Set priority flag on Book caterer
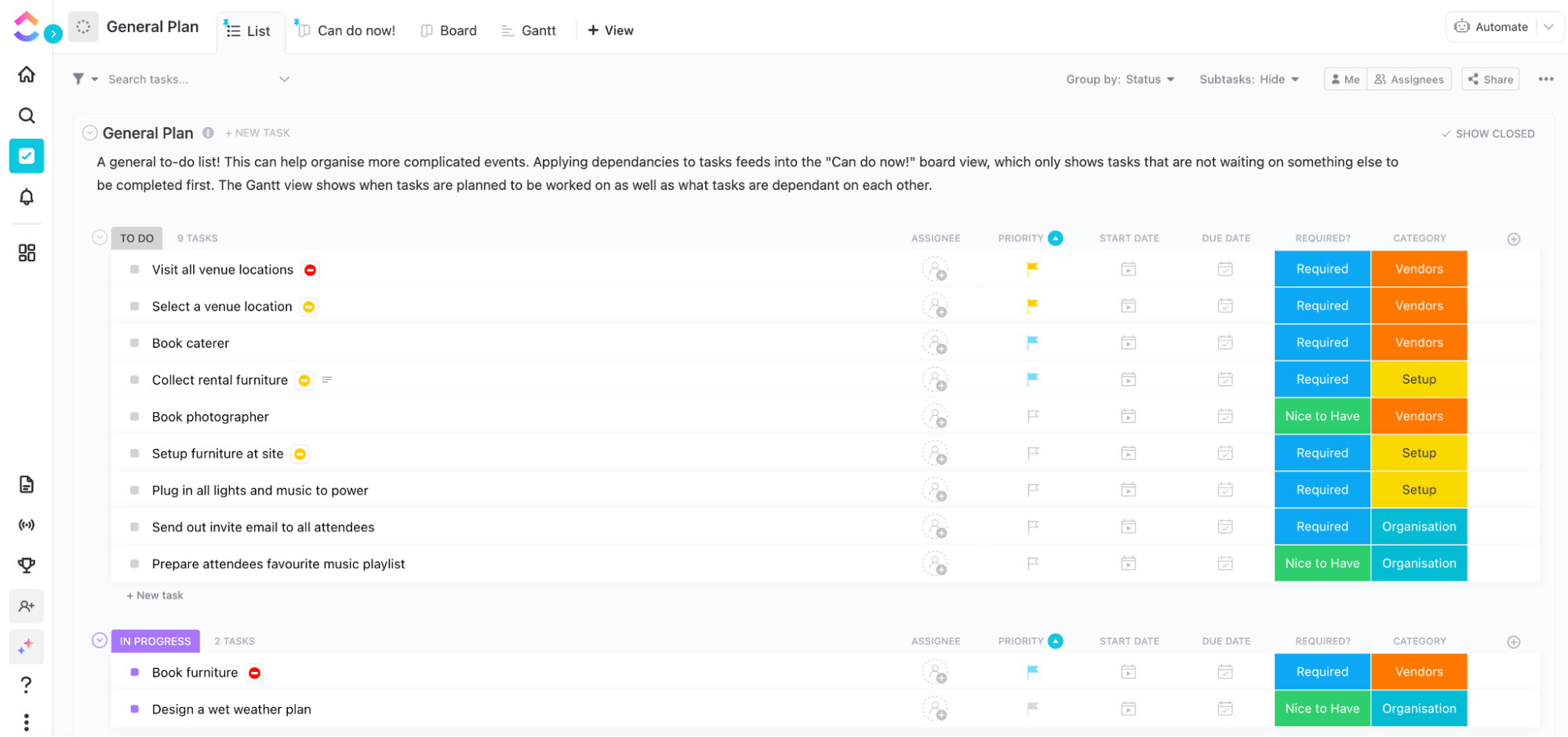 click(1031, 342)
